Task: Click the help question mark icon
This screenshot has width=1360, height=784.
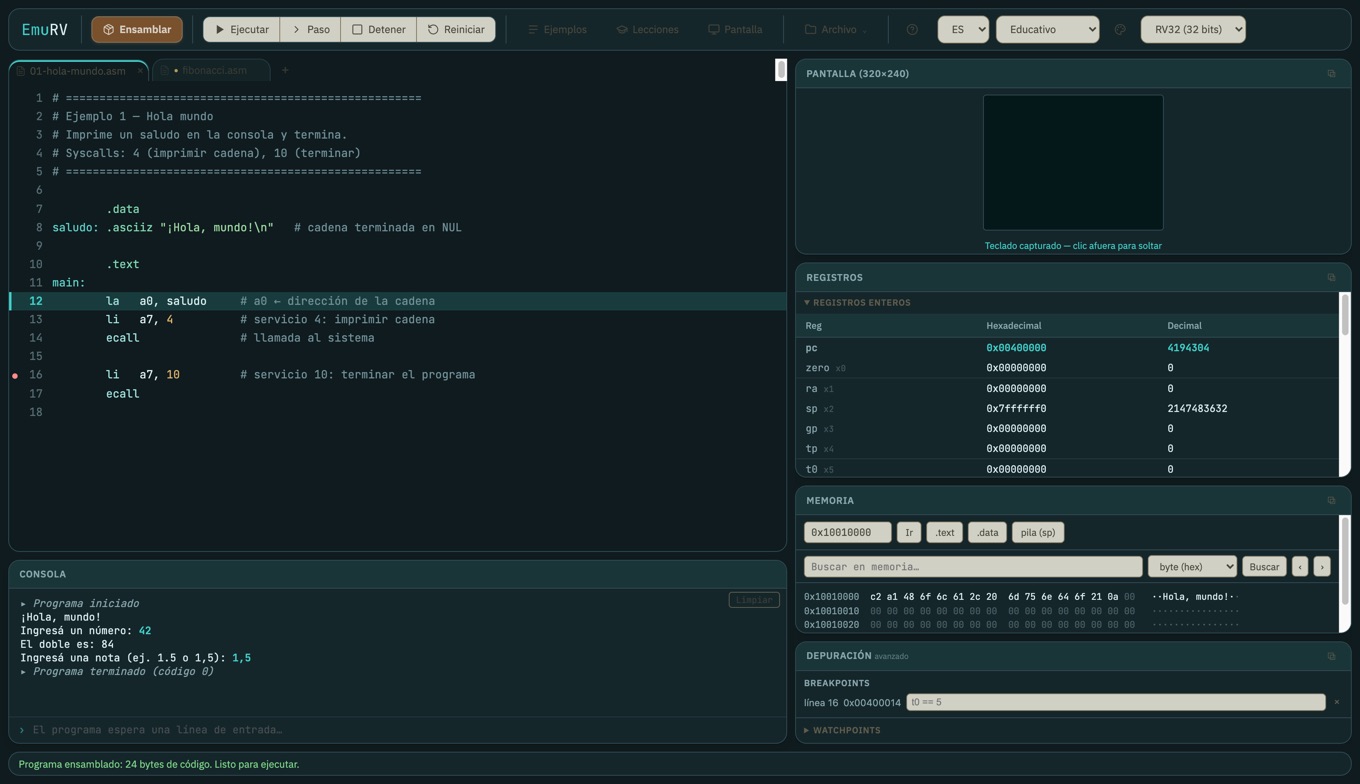Action: coord(912,30)
